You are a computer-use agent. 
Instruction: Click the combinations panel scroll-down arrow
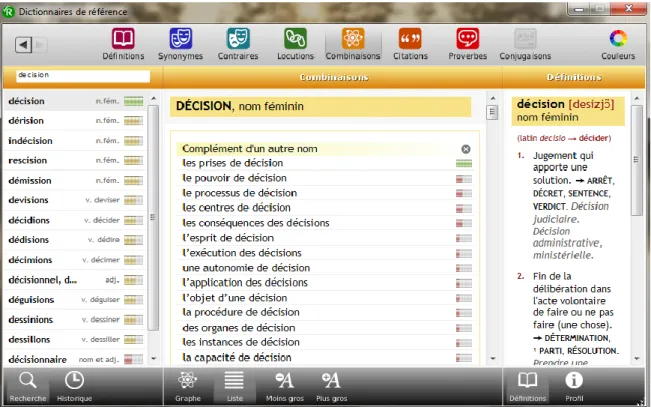tap(493, 358)
